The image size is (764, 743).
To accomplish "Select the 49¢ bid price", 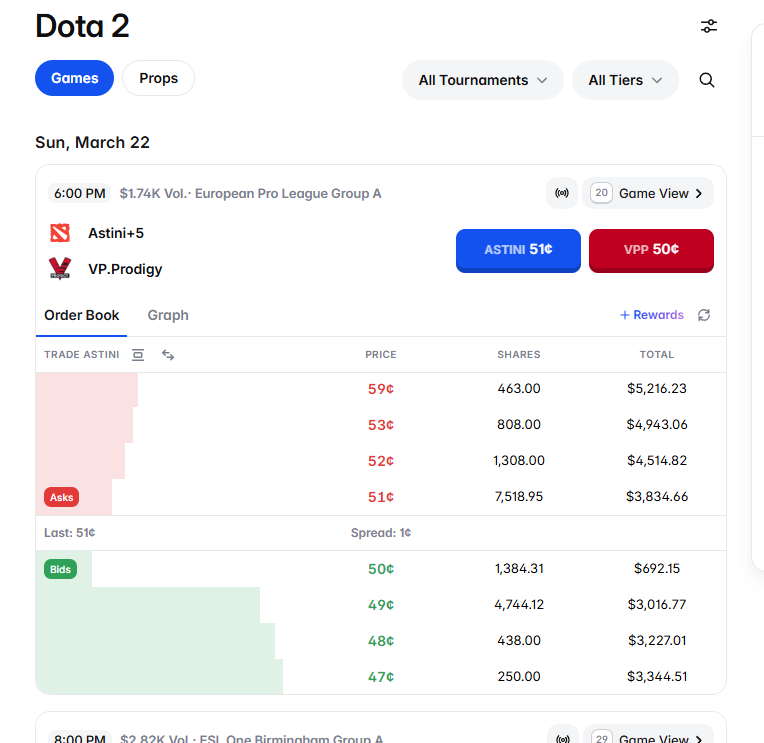I will [381, 605].
